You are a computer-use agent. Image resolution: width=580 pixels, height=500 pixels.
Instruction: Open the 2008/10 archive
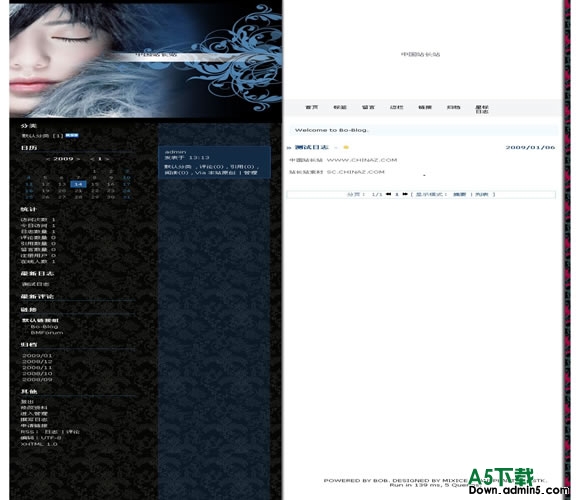pyautogui.click(x=37, y=374)
